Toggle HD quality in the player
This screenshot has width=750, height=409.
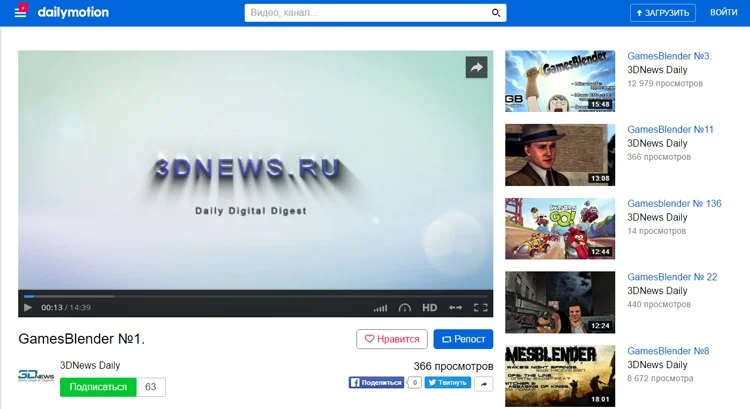[430, 308]
